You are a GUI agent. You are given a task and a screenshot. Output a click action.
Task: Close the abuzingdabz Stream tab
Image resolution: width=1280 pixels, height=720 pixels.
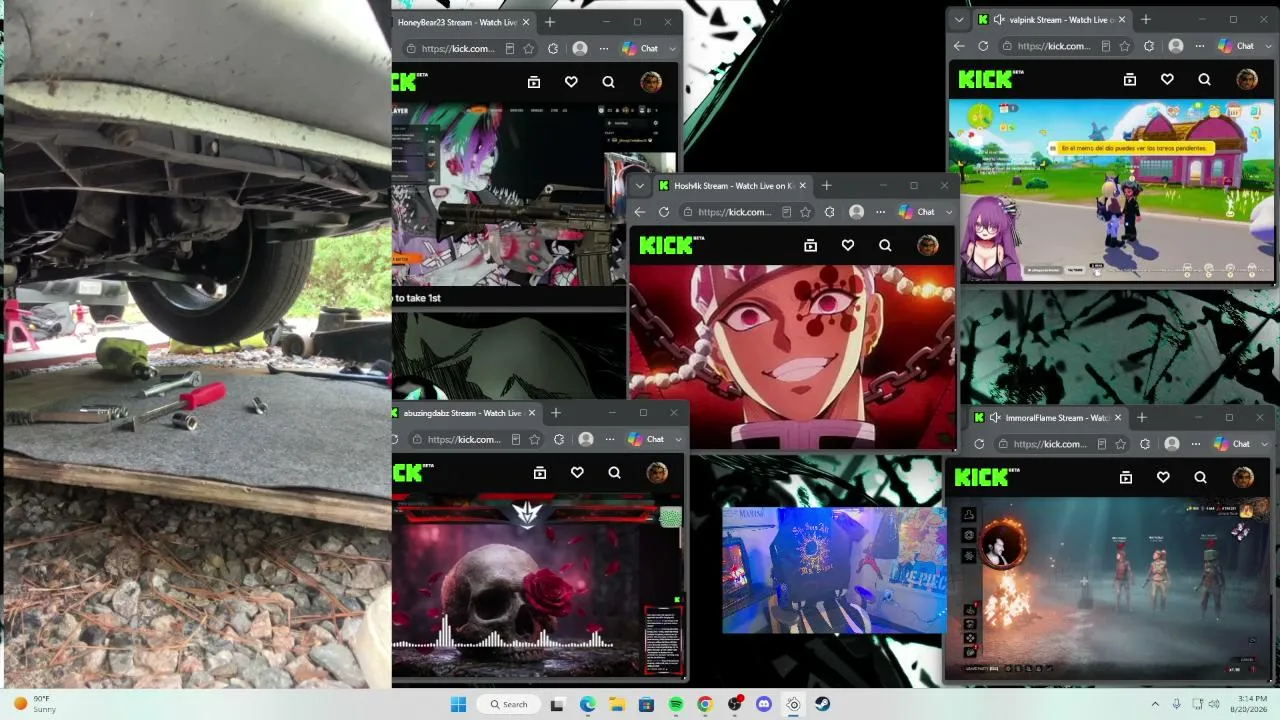[532, 413]
